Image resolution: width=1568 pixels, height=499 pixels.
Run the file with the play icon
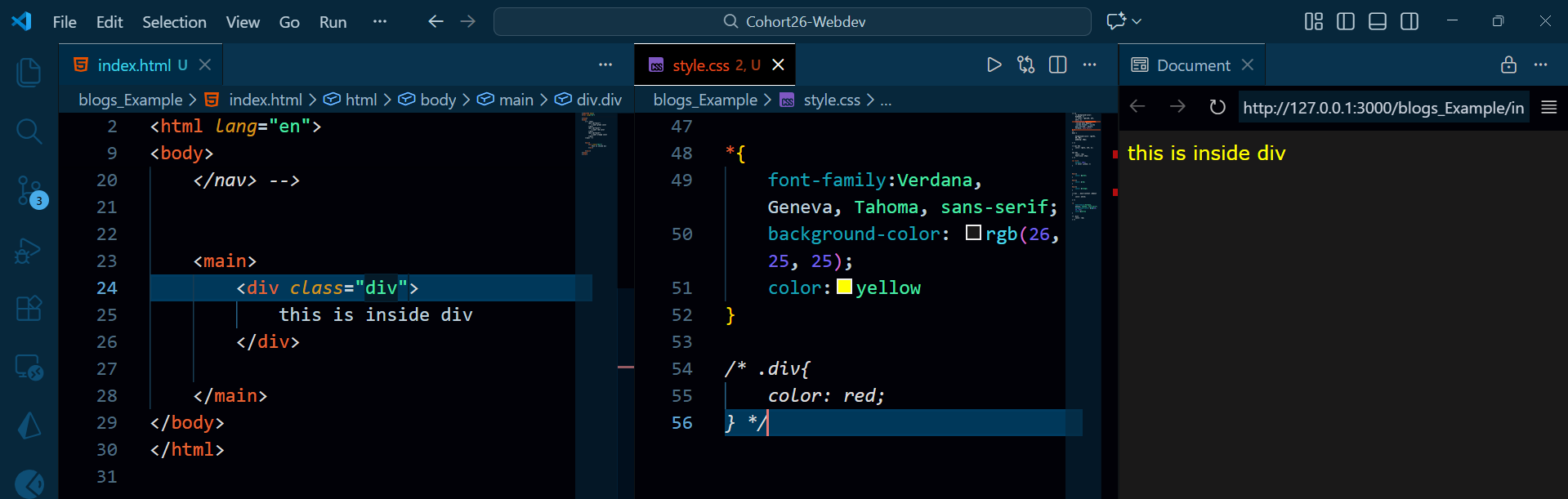[994, 65]
